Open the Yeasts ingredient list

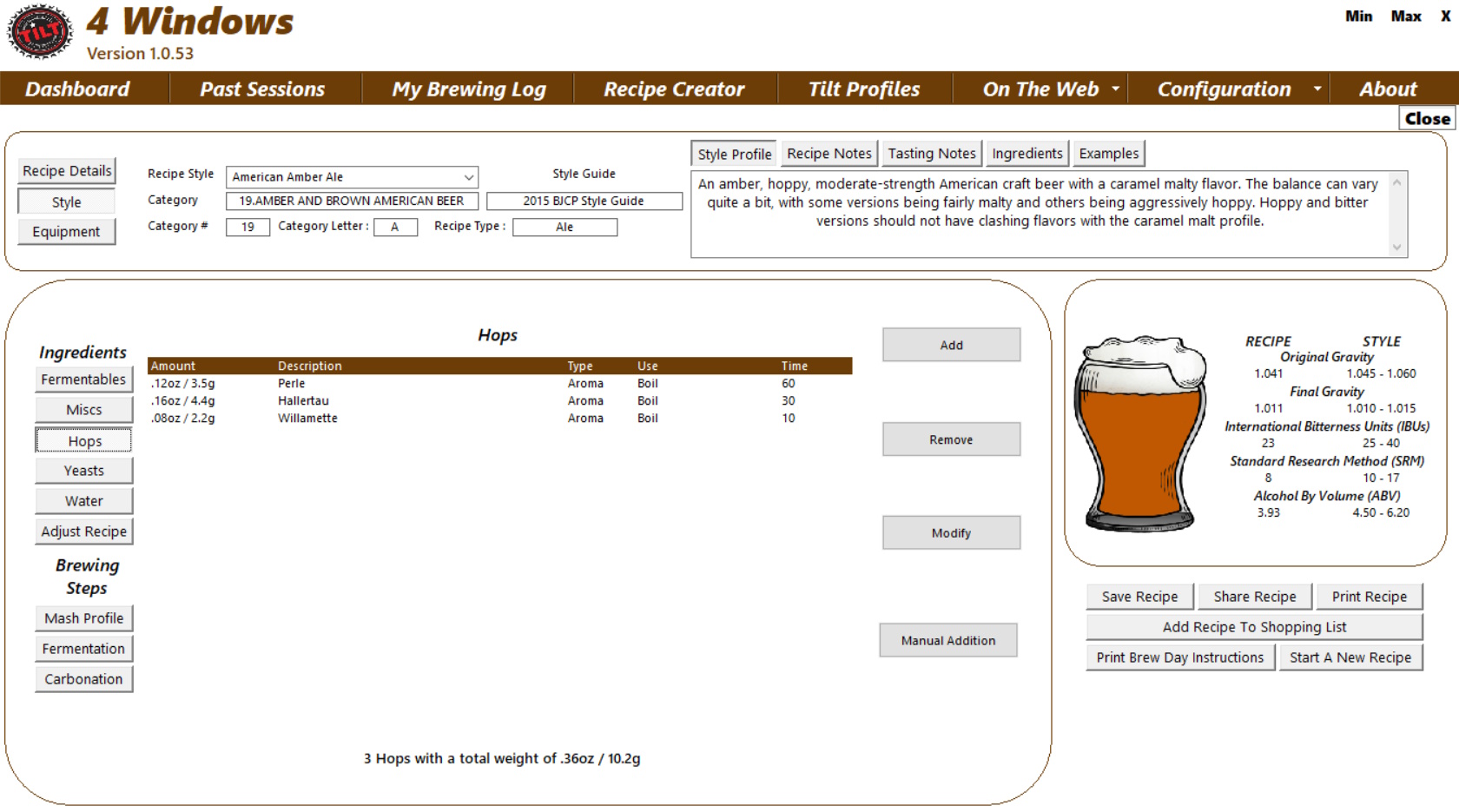tap(83, 471)
